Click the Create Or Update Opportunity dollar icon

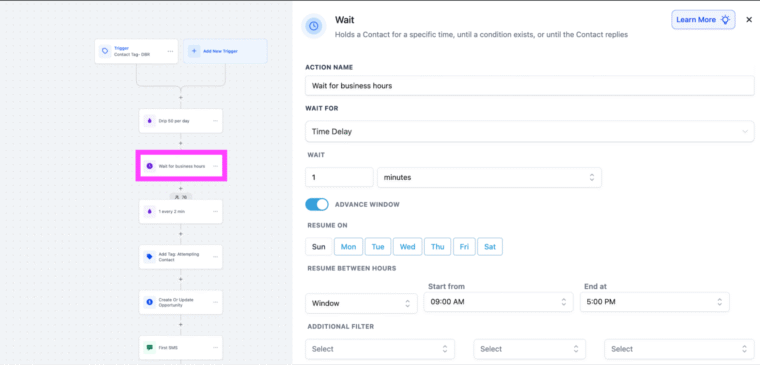[x=149, y=302]
